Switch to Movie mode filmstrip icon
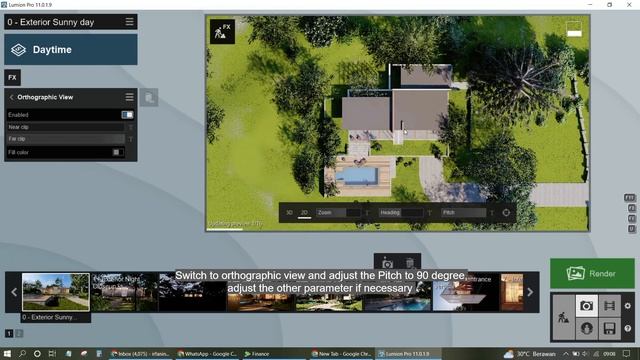Image resolution: width=640 pixels, height=360 pixels. (x=609, y=306)
